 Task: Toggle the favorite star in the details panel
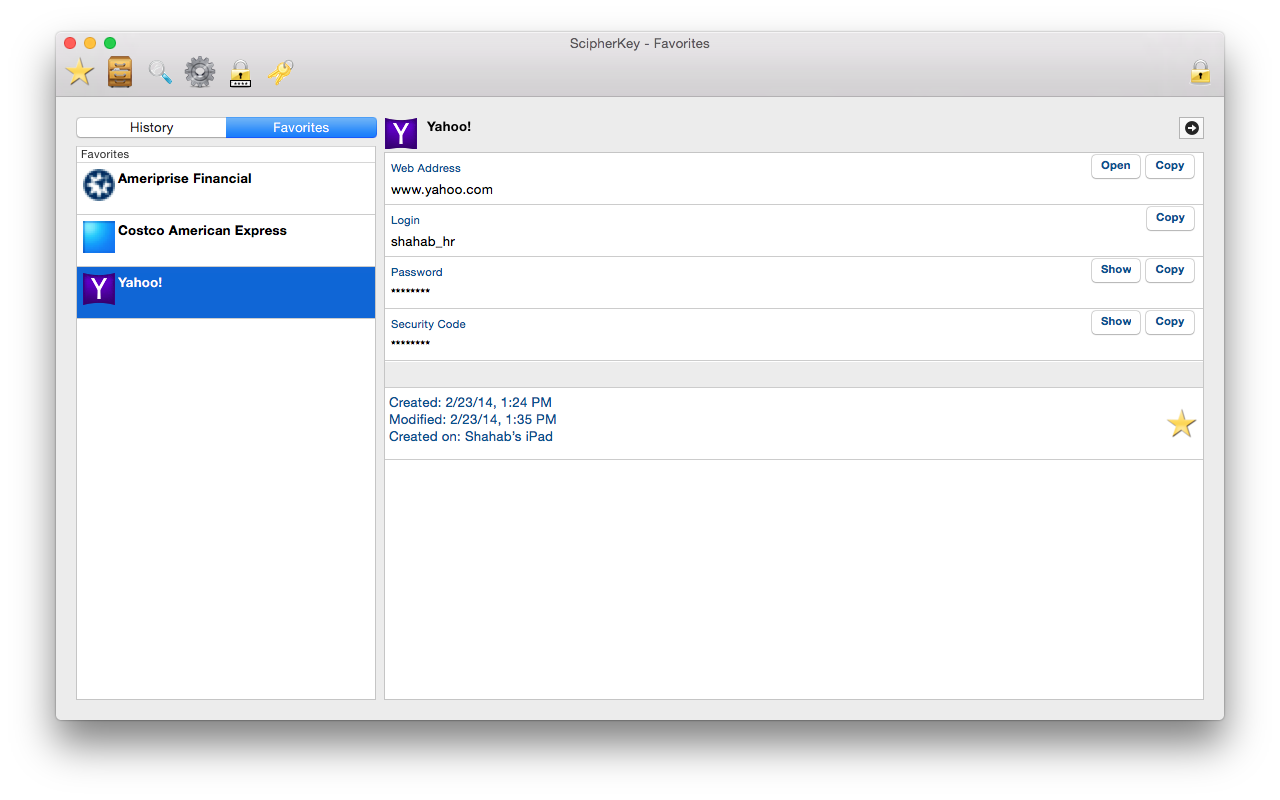(x=1181, y=424)
